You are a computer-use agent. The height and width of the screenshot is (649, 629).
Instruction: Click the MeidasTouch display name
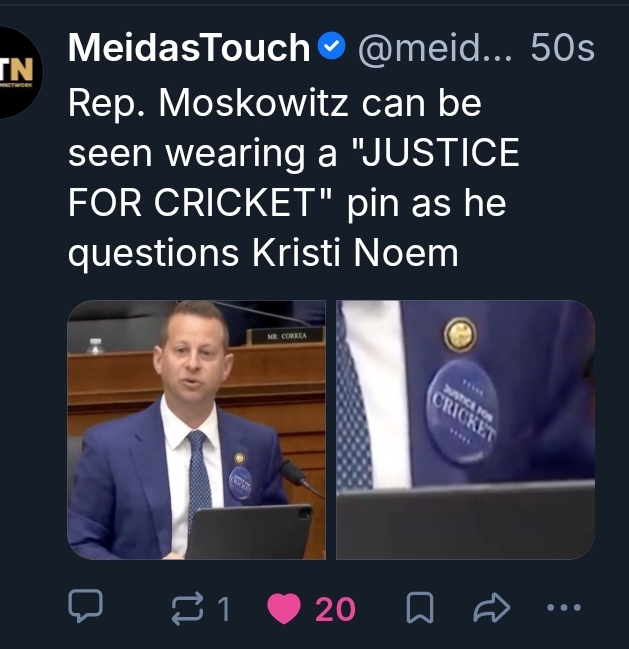click(x=189, y=47)
